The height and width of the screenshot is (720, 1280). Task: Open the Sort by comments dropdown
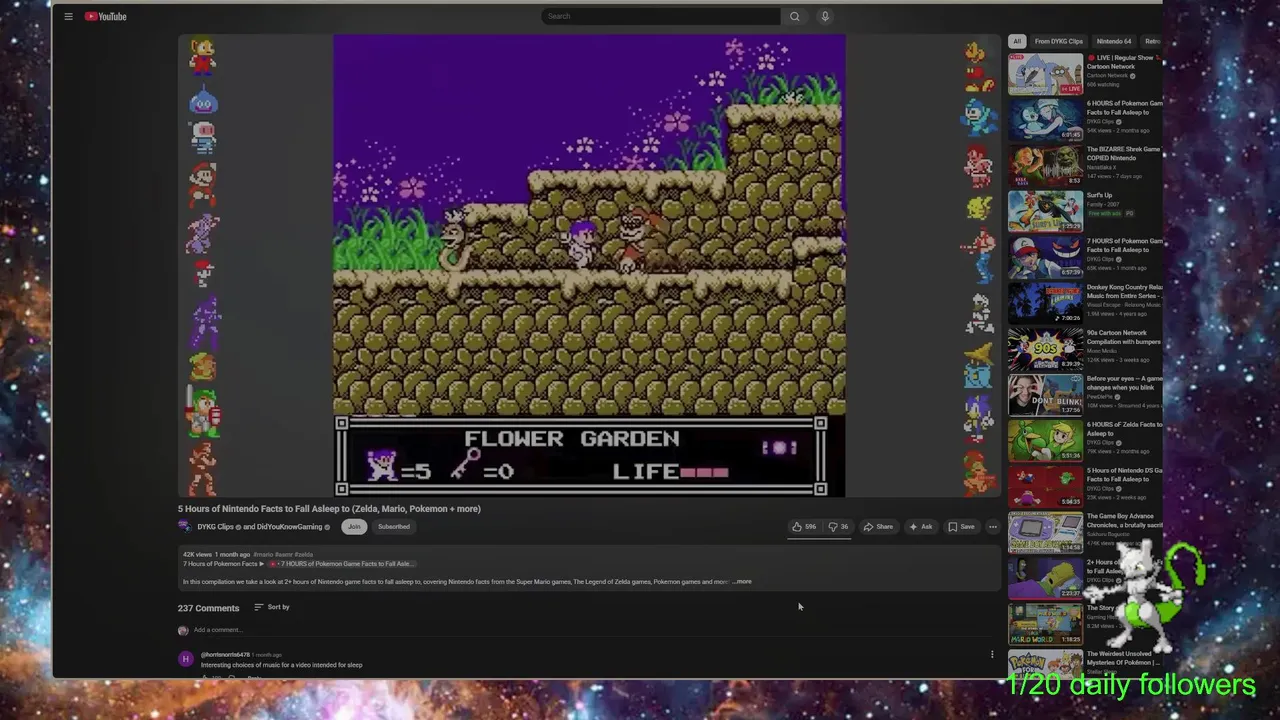point(272,607)
